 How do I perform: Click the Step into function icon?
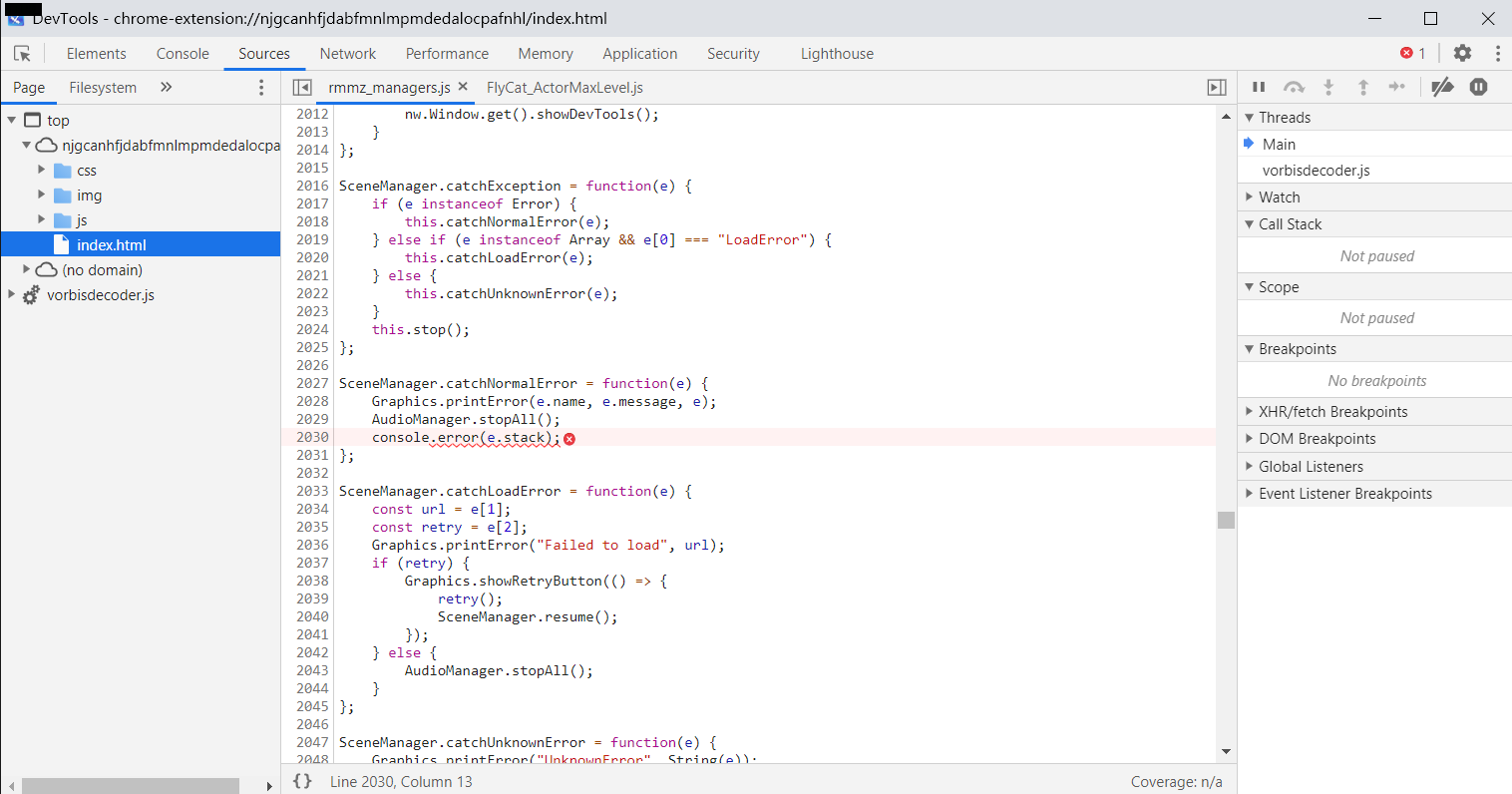pyautogui.click(x=1328, y=88)
